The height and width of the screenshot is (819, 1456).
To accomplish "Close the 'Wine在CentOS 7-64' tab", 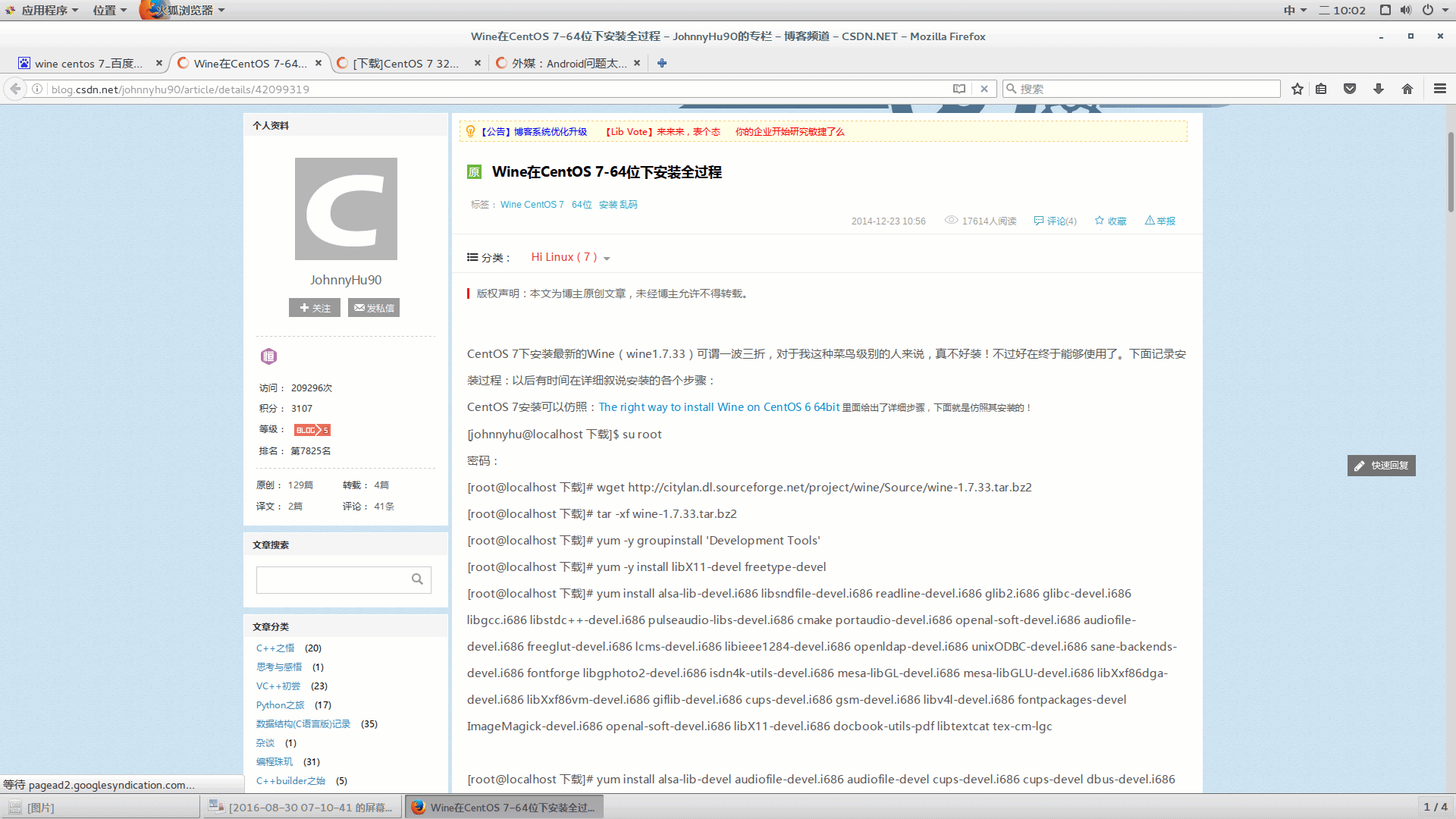I will 318,63.
